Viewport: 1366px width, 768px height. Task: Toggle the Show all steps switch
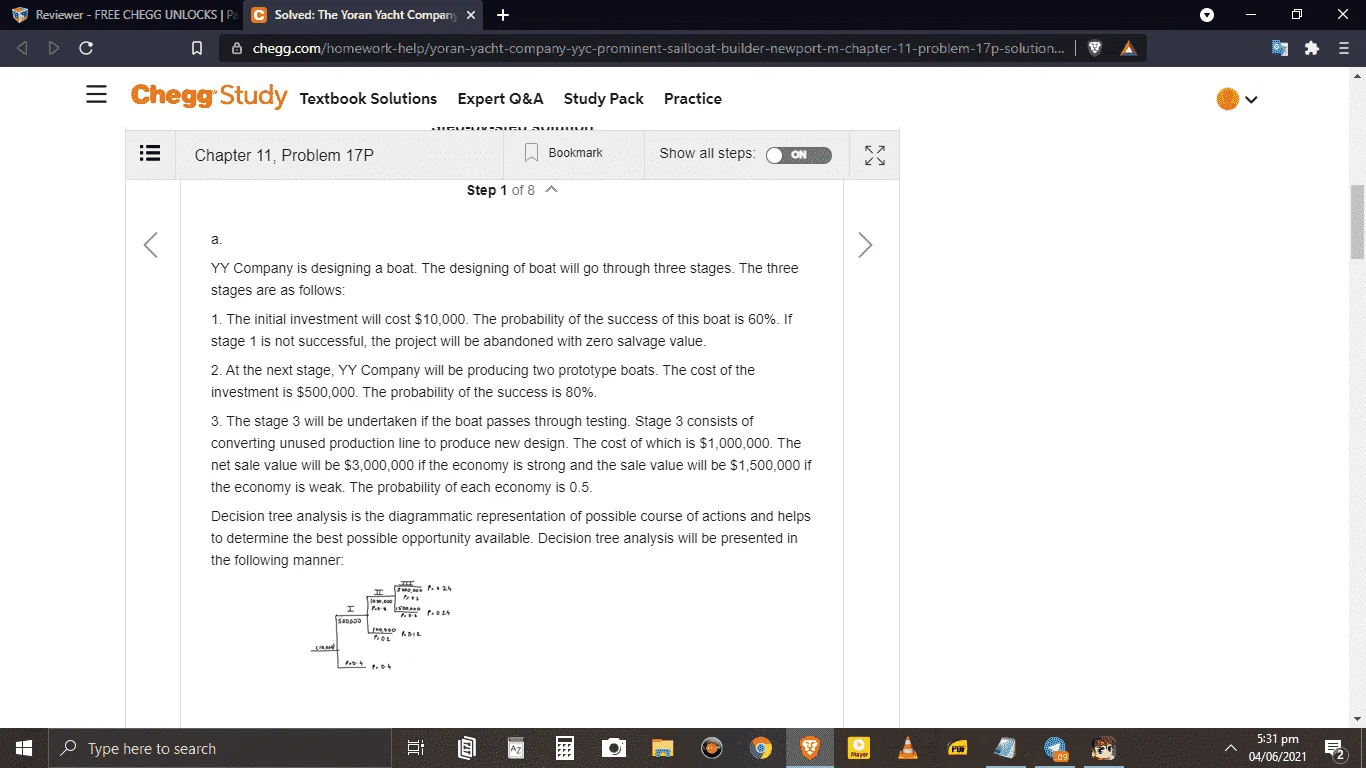pos(798,155)
